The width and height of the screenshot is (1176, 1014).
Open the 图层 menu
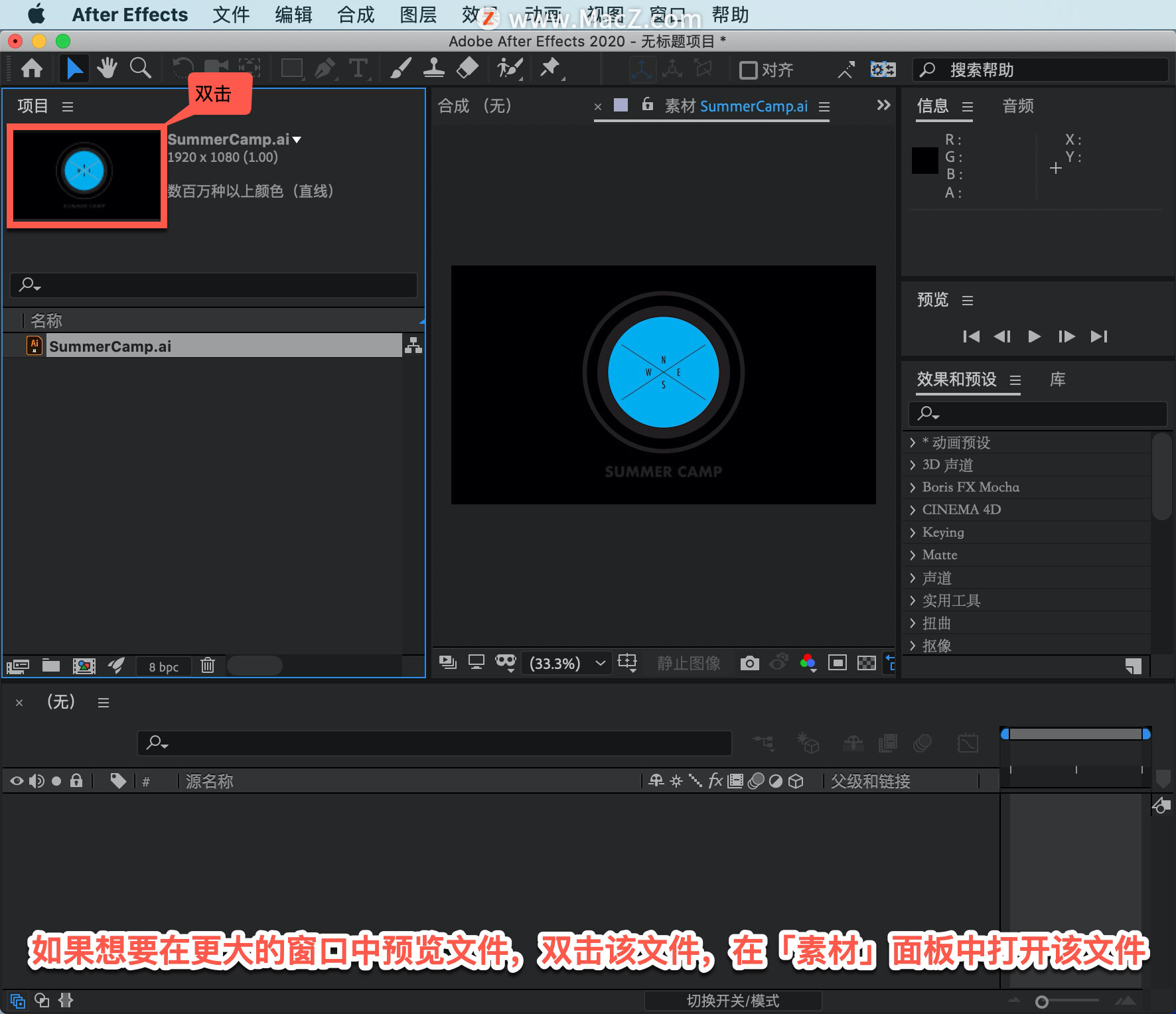point(418,15)
